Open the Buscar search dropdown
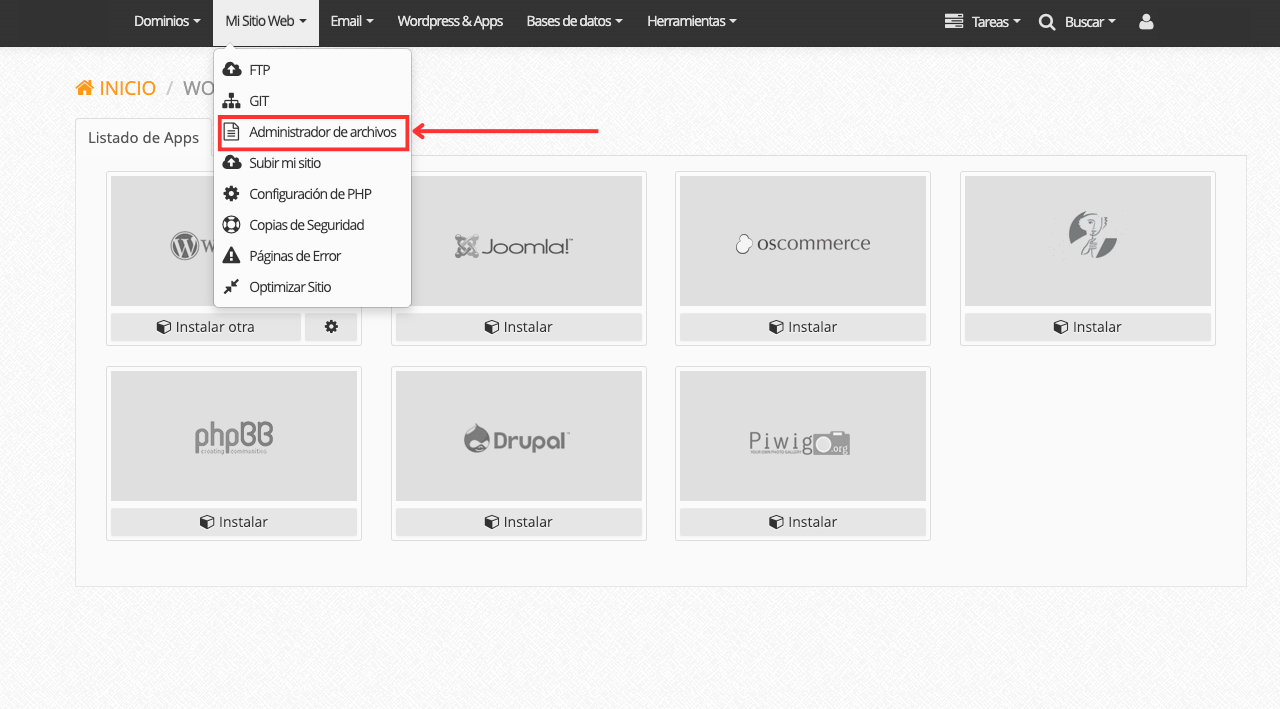Screen dimensions: 1280x709 tap(1077, 21)
